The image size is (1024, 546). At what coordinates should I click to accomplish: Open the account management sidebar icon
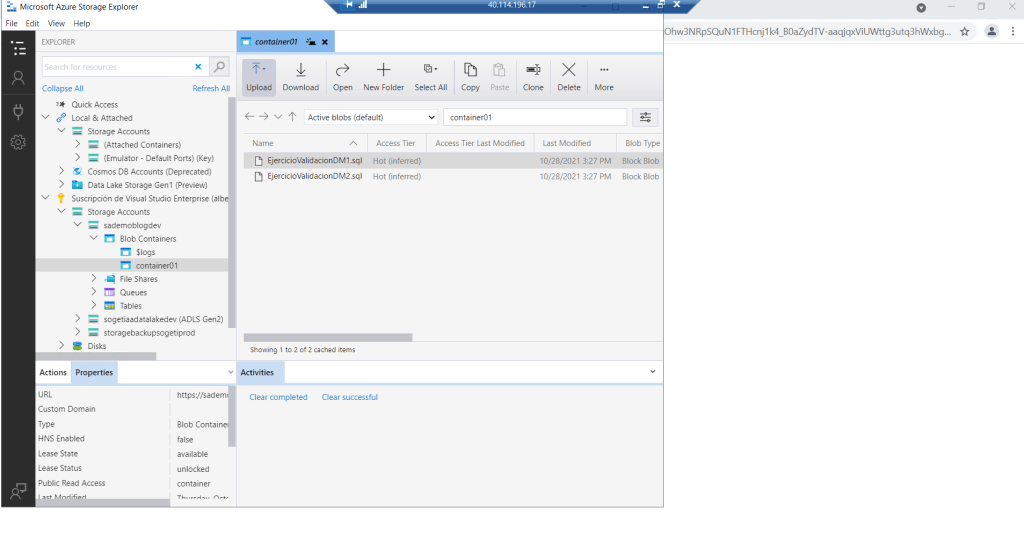[18, 78]
